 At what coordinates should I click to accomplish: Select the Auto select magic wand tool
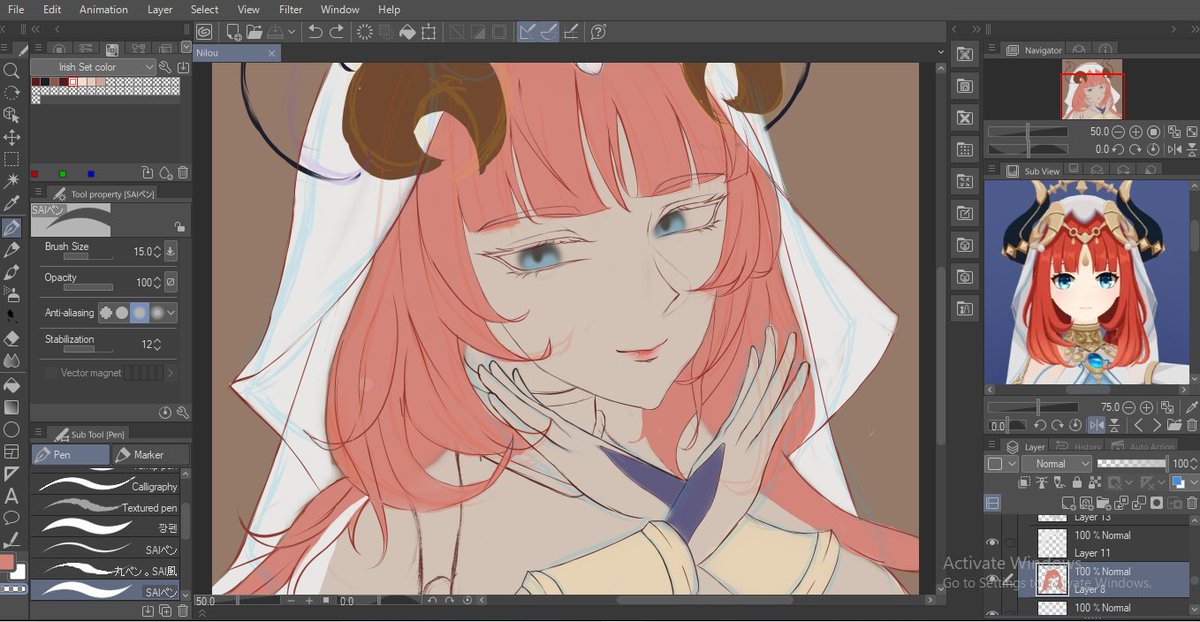pyautogui.click(x=12, y=181)
